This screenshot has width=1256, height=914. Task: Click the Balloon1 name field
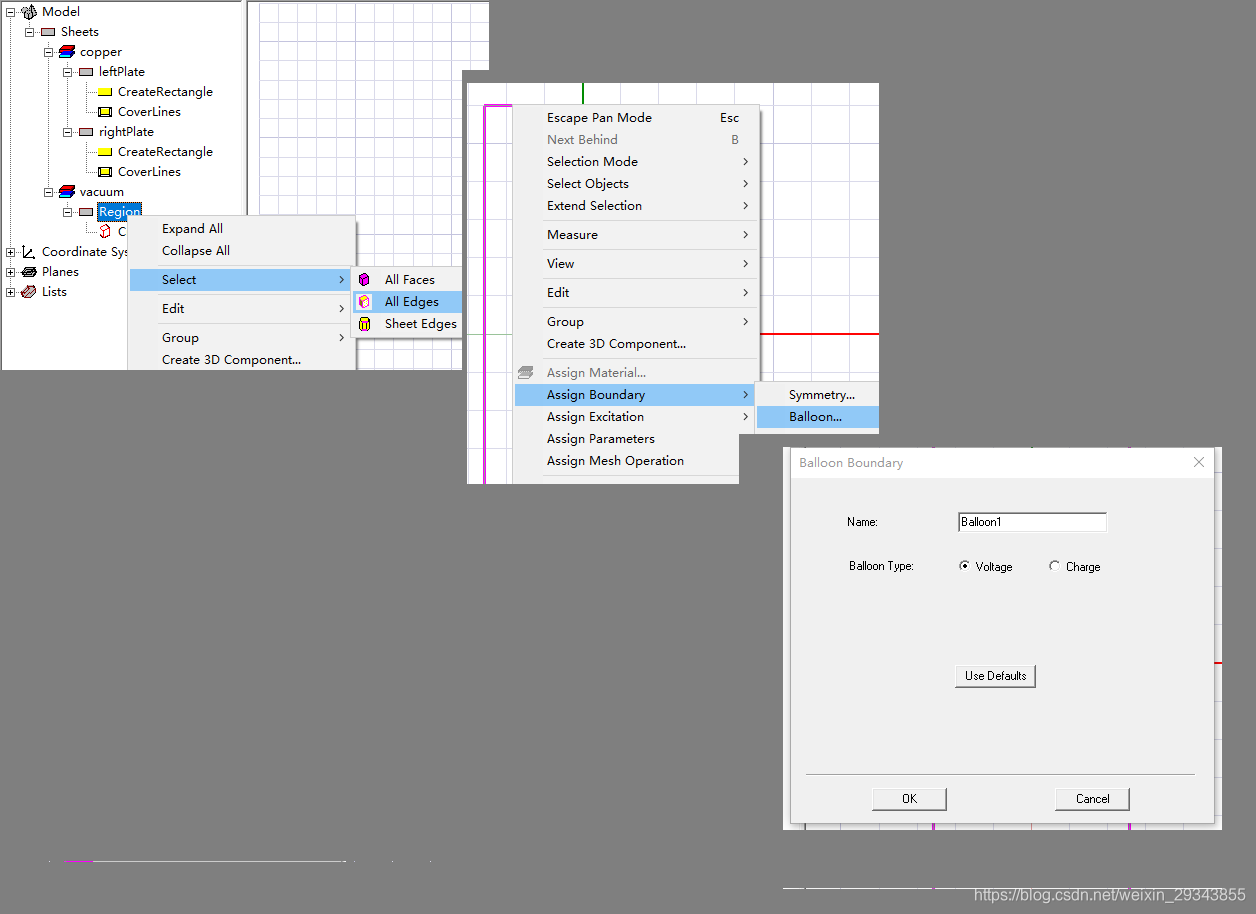pyautogui.click(x=1032, y=522)
